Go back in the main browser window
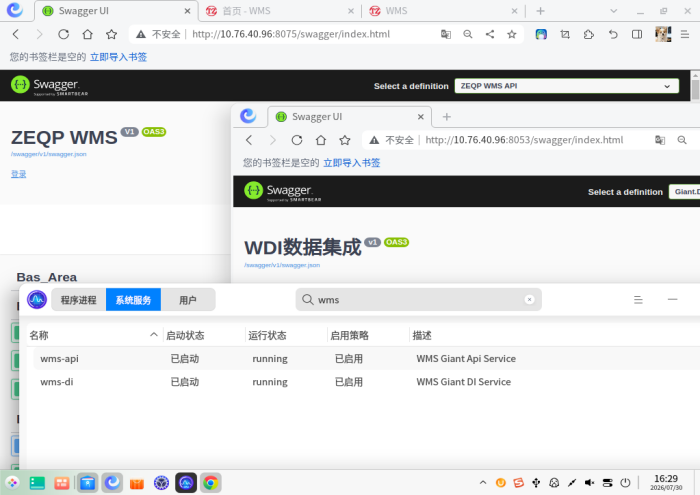This screenshot has width=700, height=495. tap(16, 34)
